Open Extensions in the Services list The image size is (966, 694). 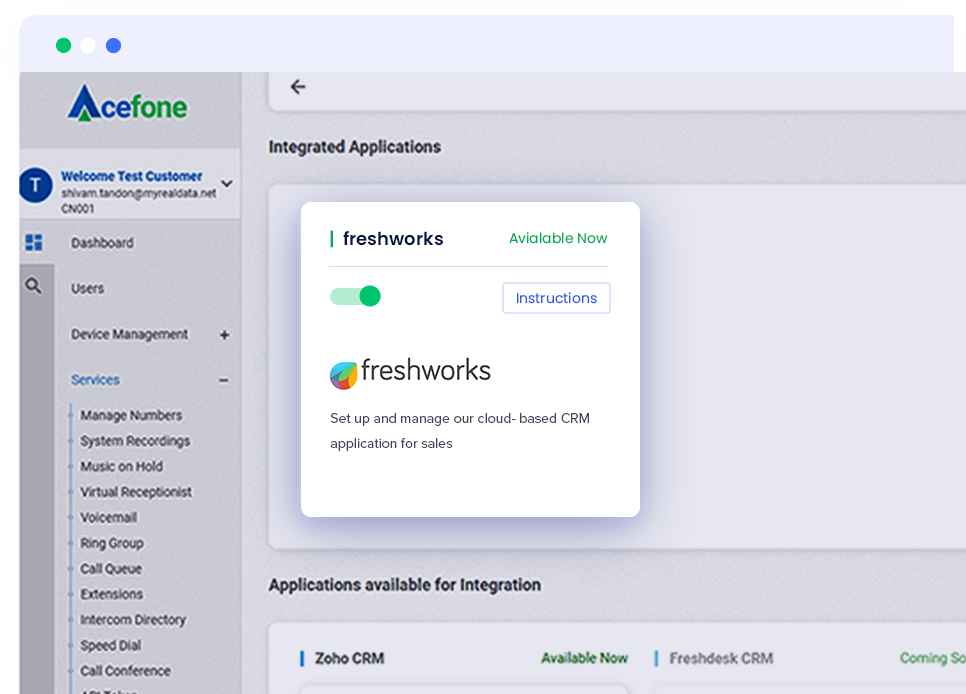[x=112, y=594]
